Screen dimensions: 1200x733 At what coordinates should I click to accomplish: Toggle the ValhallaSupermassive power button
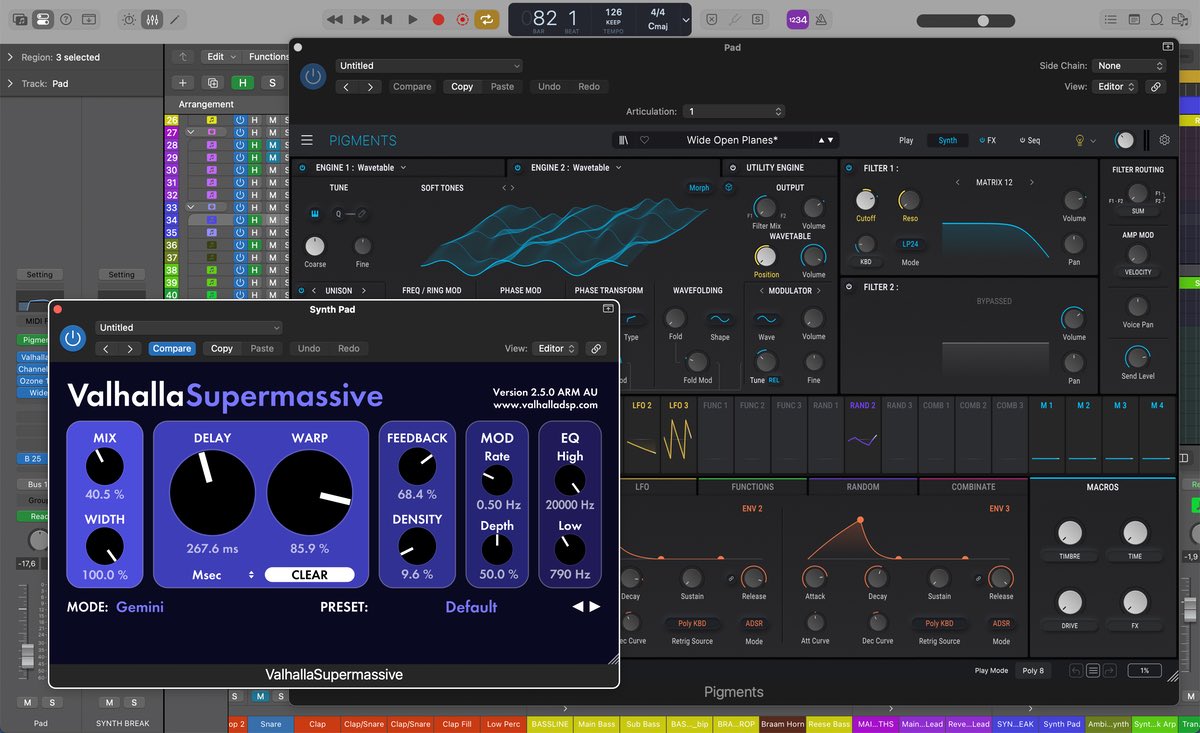tap(72, 338)
